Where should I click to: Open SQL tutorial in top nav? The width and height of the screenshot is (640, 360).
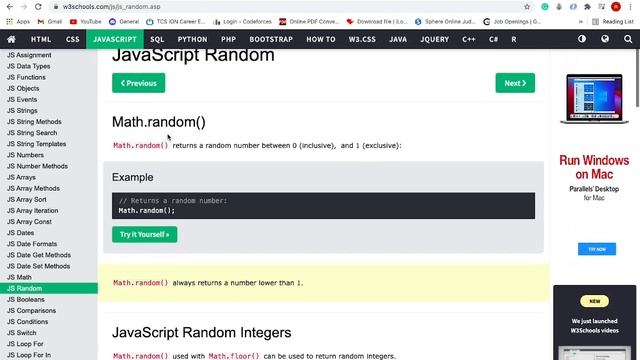(x=157, y=39)
